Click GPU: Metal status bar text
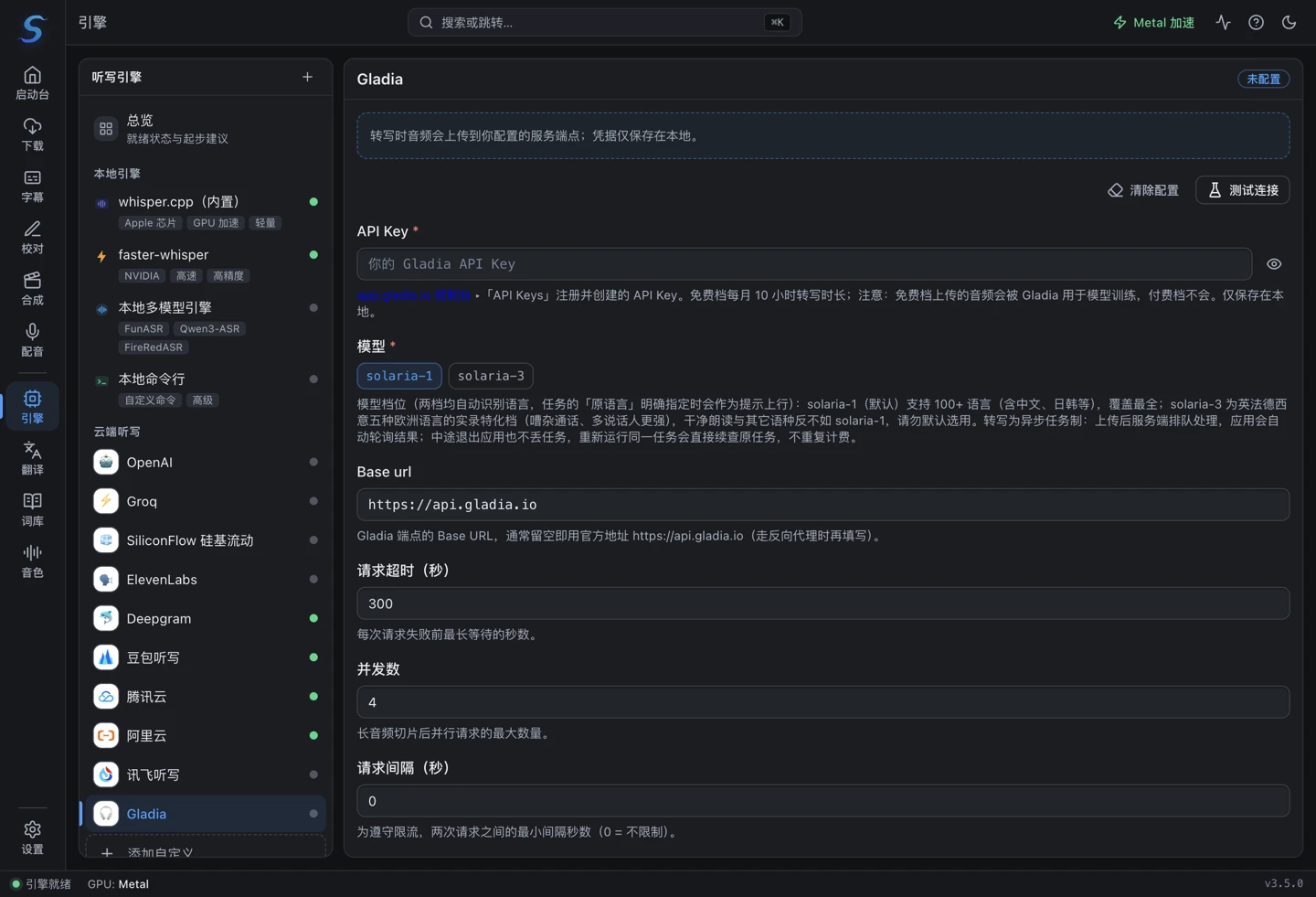 (x=118, y=884)
